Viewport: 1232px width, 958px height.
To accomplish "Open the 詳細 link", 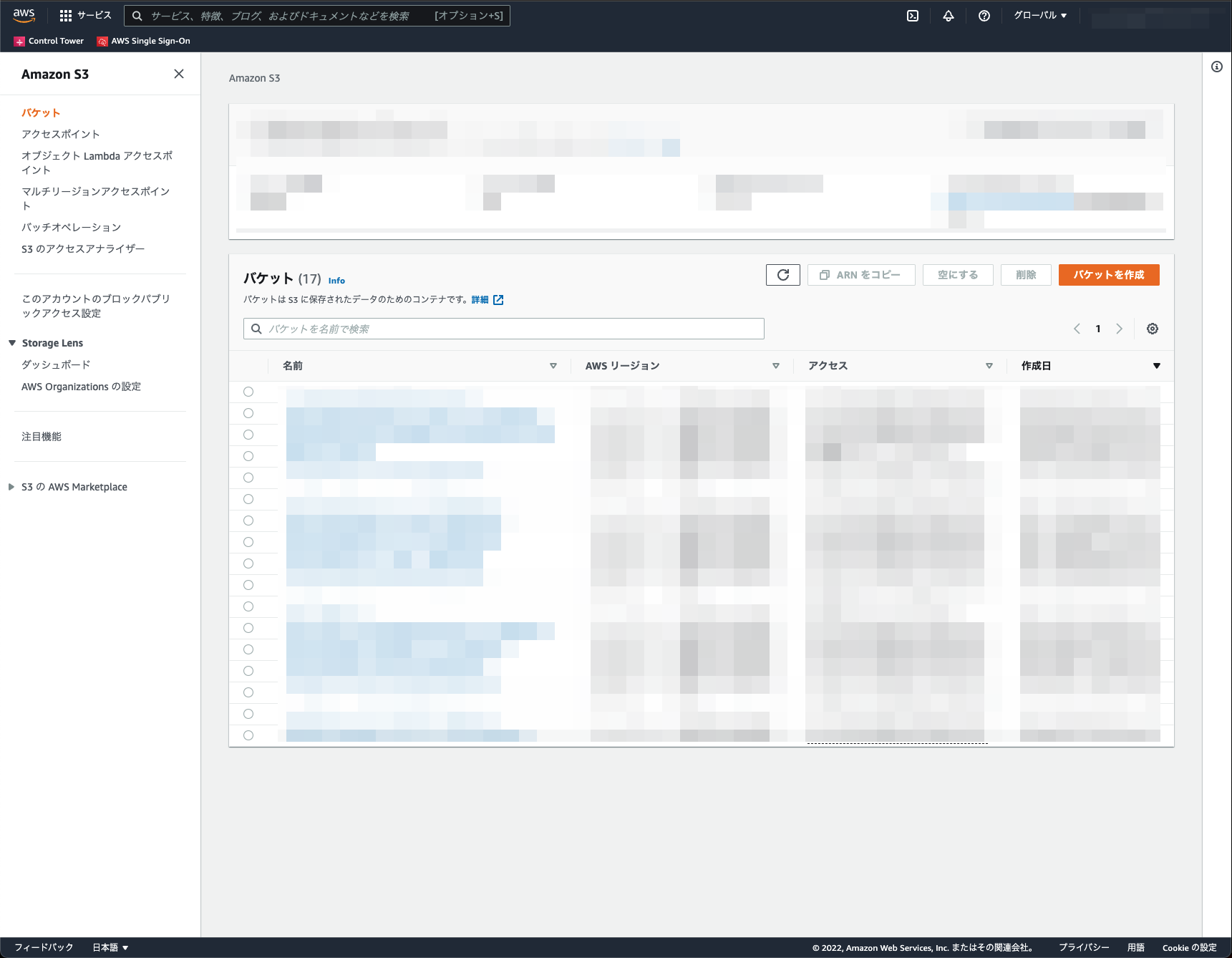I will pyautogui.click(x=480, y=300).
